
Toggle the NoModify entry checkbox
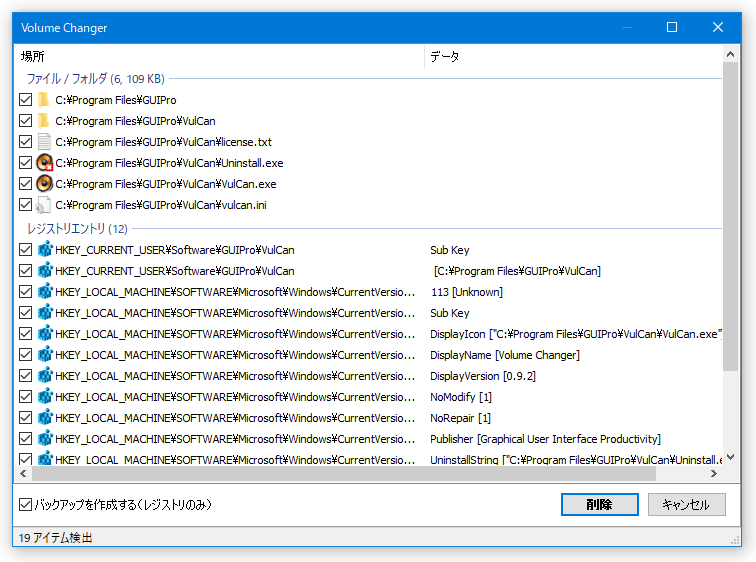coord(26,397)
